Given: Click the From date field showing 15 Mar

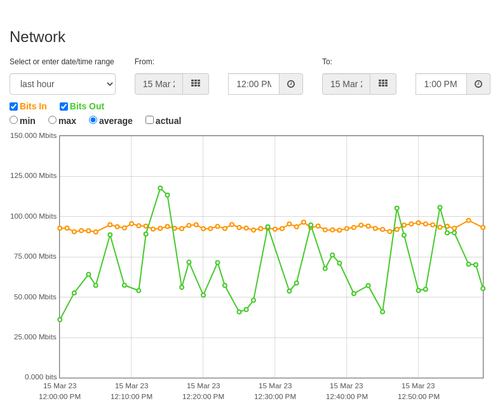Looking at the screenshot, I should pos(159,84).
